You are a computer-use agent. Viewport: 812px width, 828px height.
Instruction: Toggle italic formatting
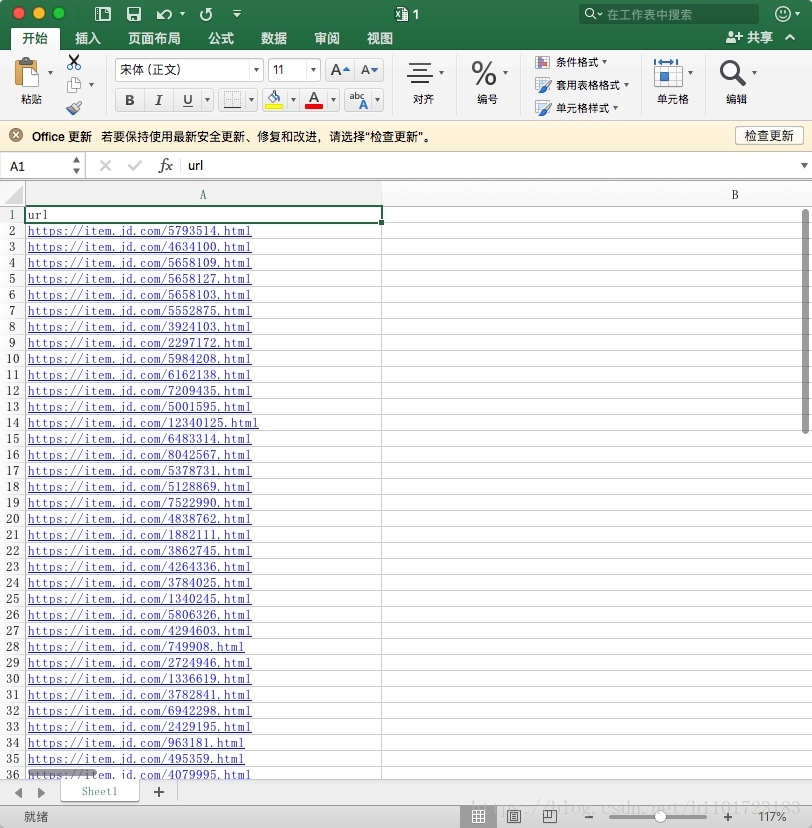[x=158, y=100]
